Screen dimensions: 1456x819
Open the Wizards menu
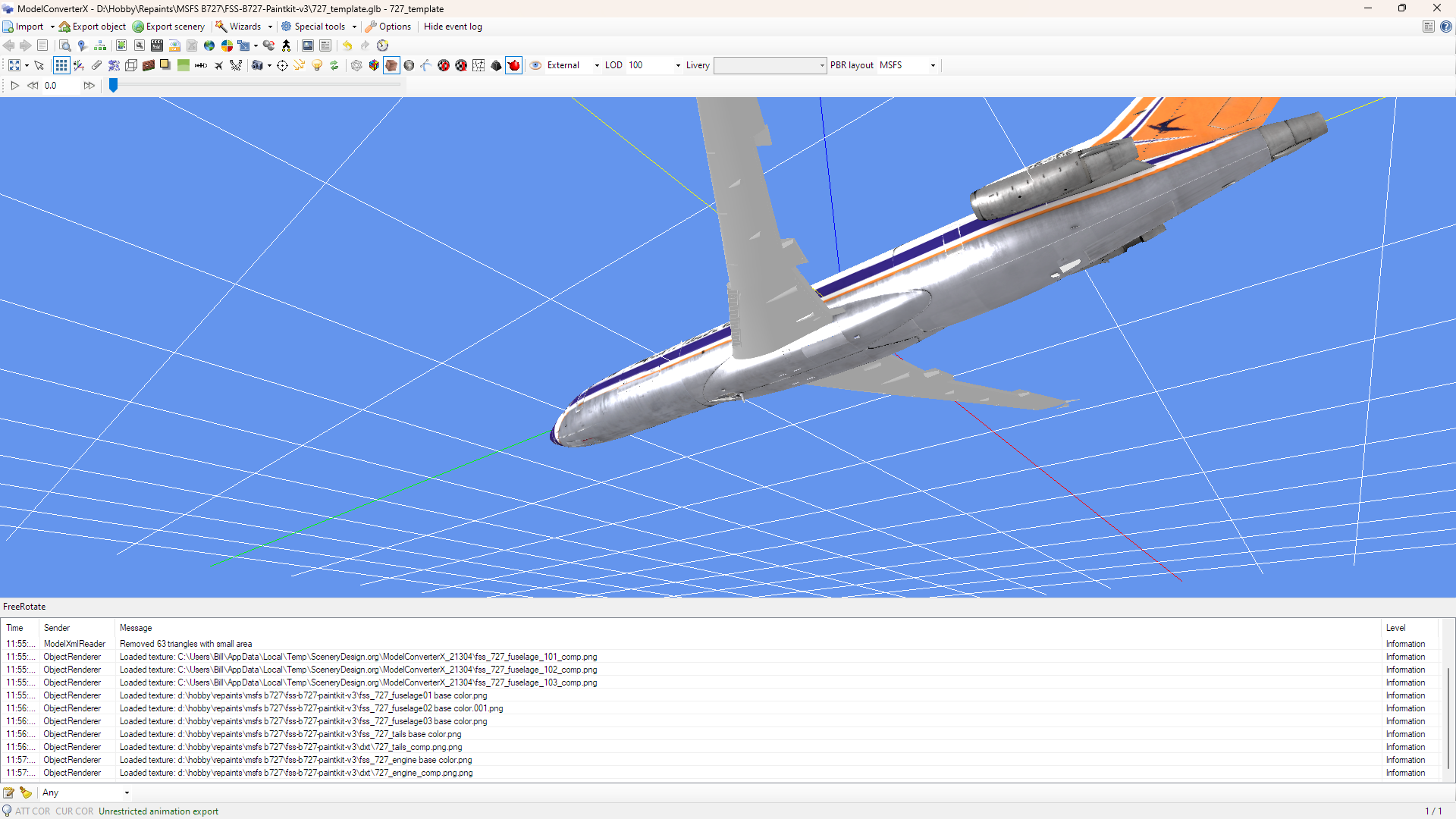244,27
